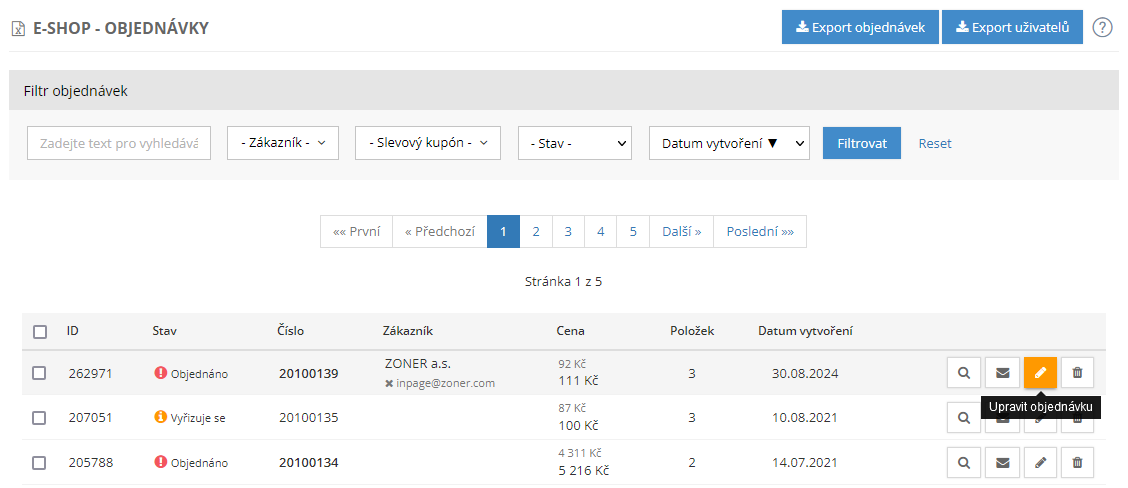
Task: Edit order 262971 with orange pencil icon
Action: tap(1040, 373)
